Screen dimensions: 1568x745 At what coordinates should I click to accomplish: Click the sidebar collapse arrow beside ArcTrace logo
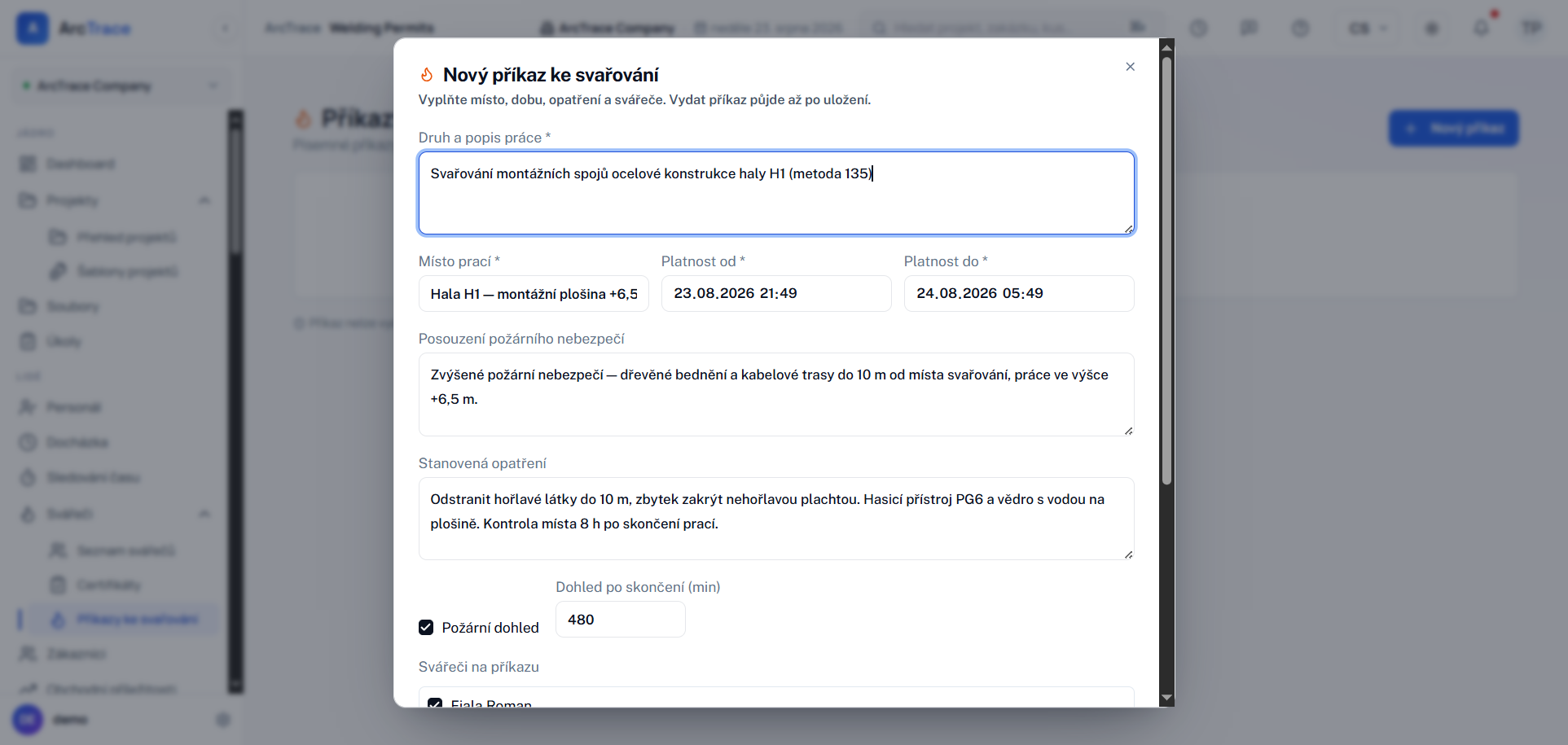coord(226,28)
